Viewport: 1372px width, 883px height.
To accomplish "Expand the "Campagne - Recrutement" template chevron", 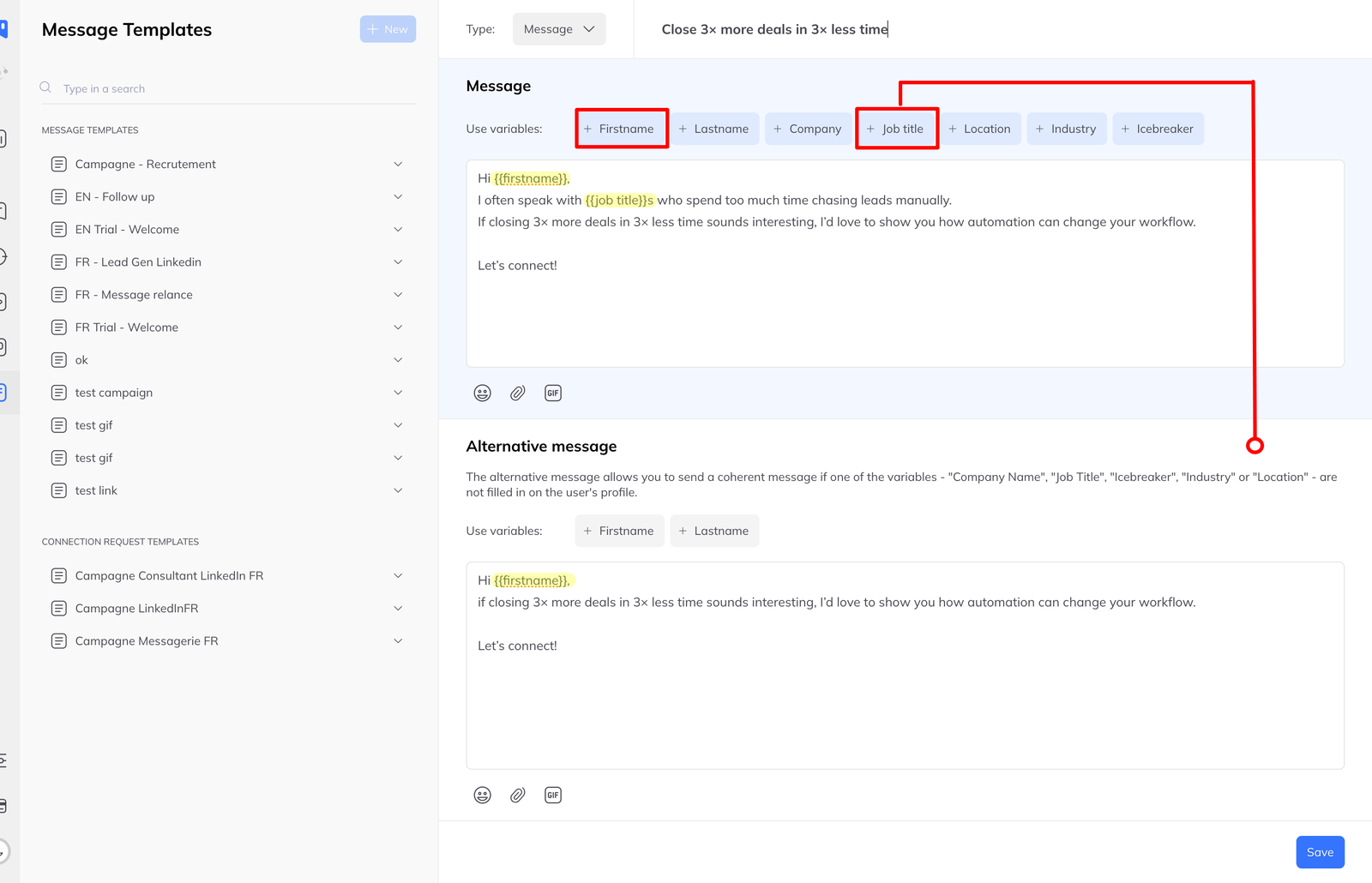I will point(398,164).
